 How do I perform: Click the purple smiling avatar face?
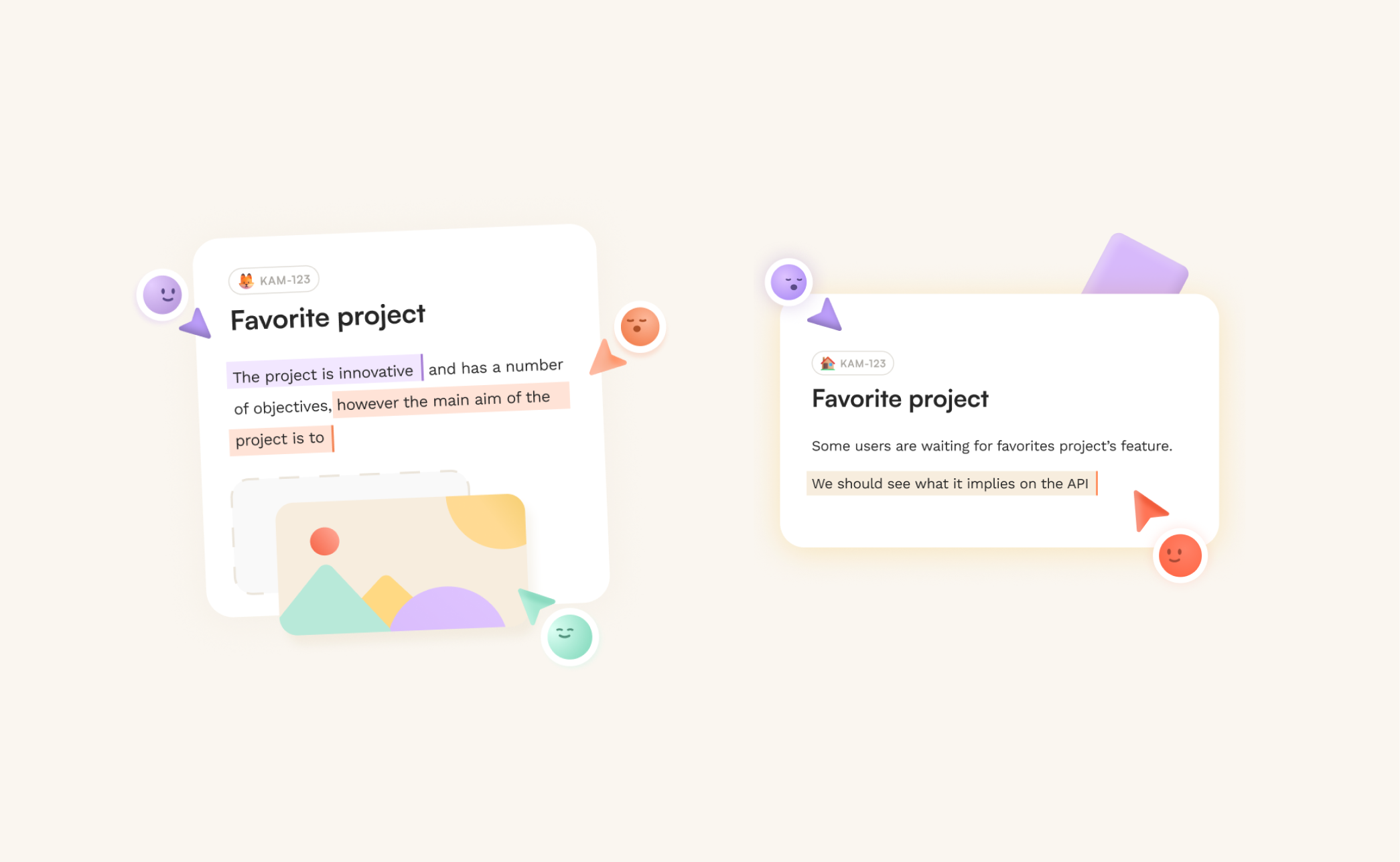coord(162,294)
